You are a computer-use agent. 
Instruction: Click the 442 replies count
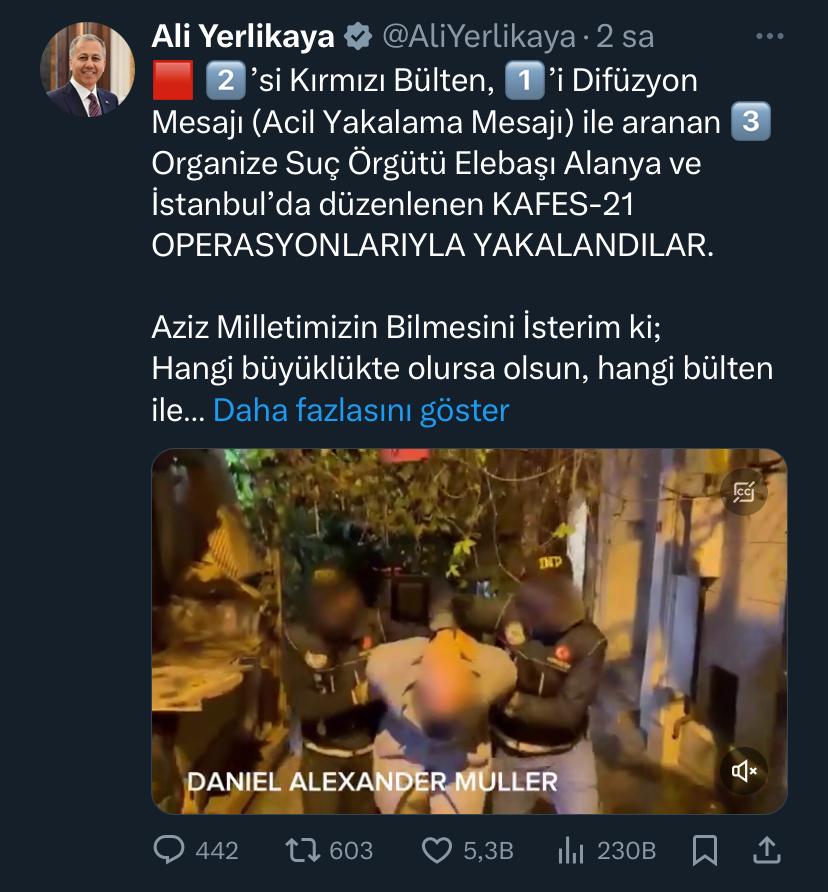(217, 851)
